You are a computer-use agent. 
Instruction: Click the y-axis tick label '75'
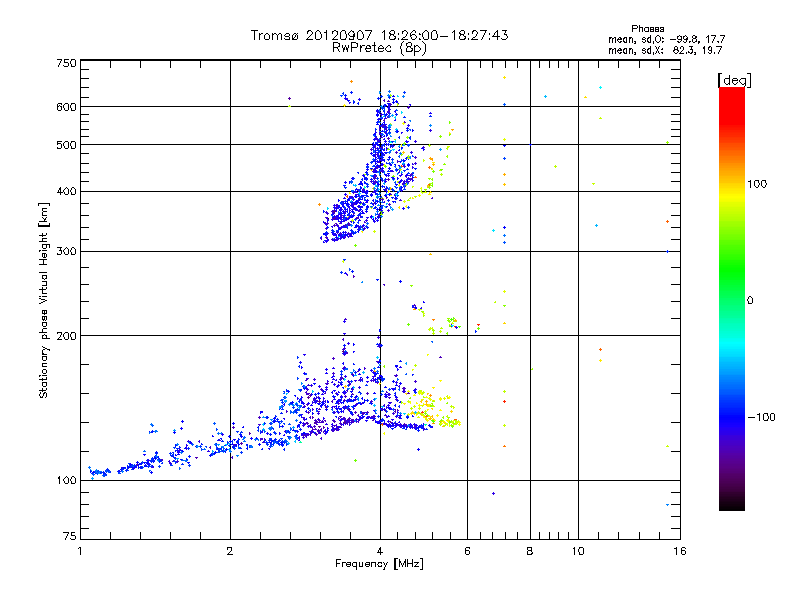coord(70,536)
